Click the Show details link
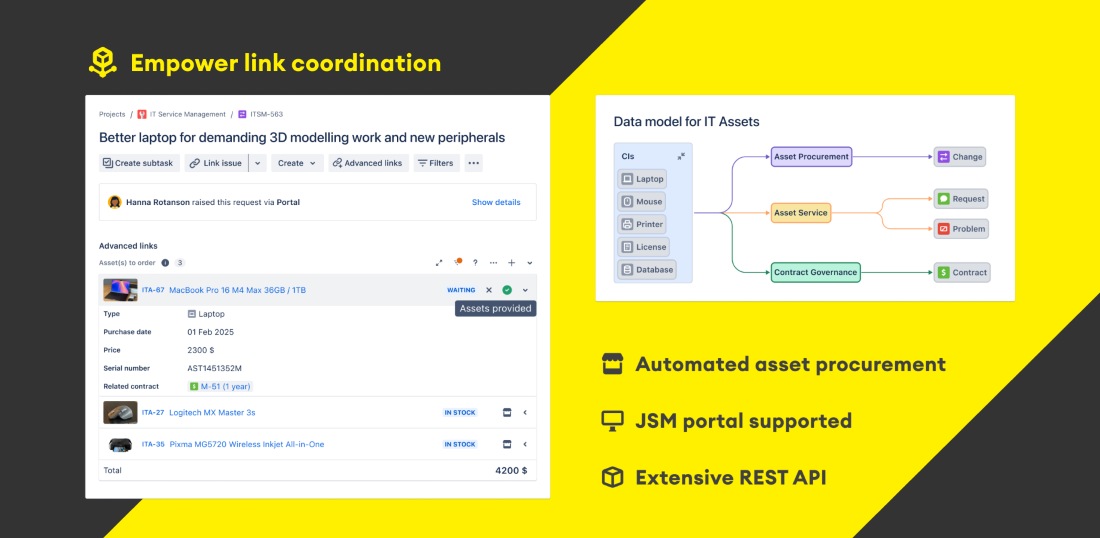Image resolution: width=1100 pixels, height=538 pixels. coord(496,202)
